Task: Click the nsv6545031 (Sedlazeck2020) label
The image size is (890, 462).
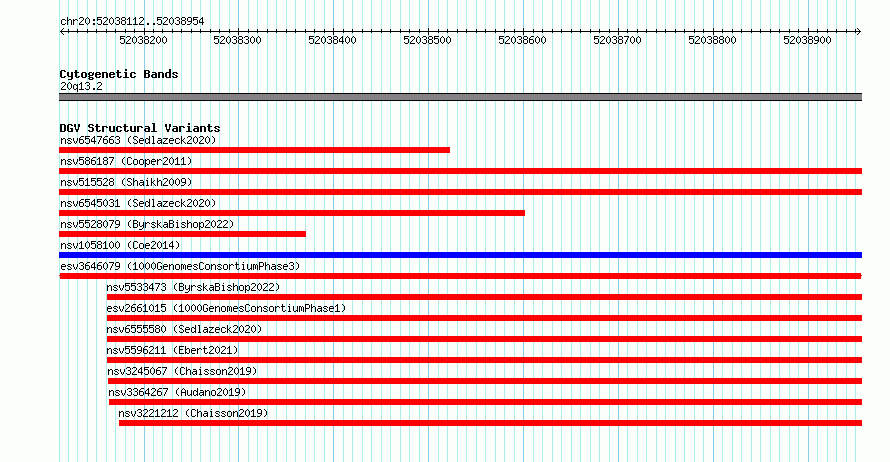Action: click(138, 203)
